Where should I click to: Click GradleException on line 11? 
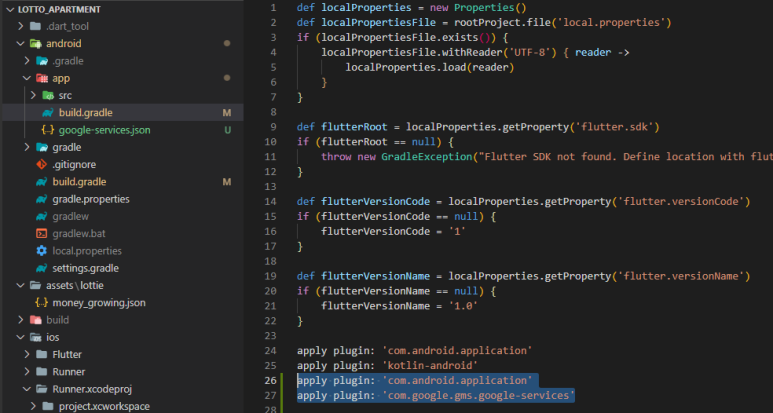point(427,157)
